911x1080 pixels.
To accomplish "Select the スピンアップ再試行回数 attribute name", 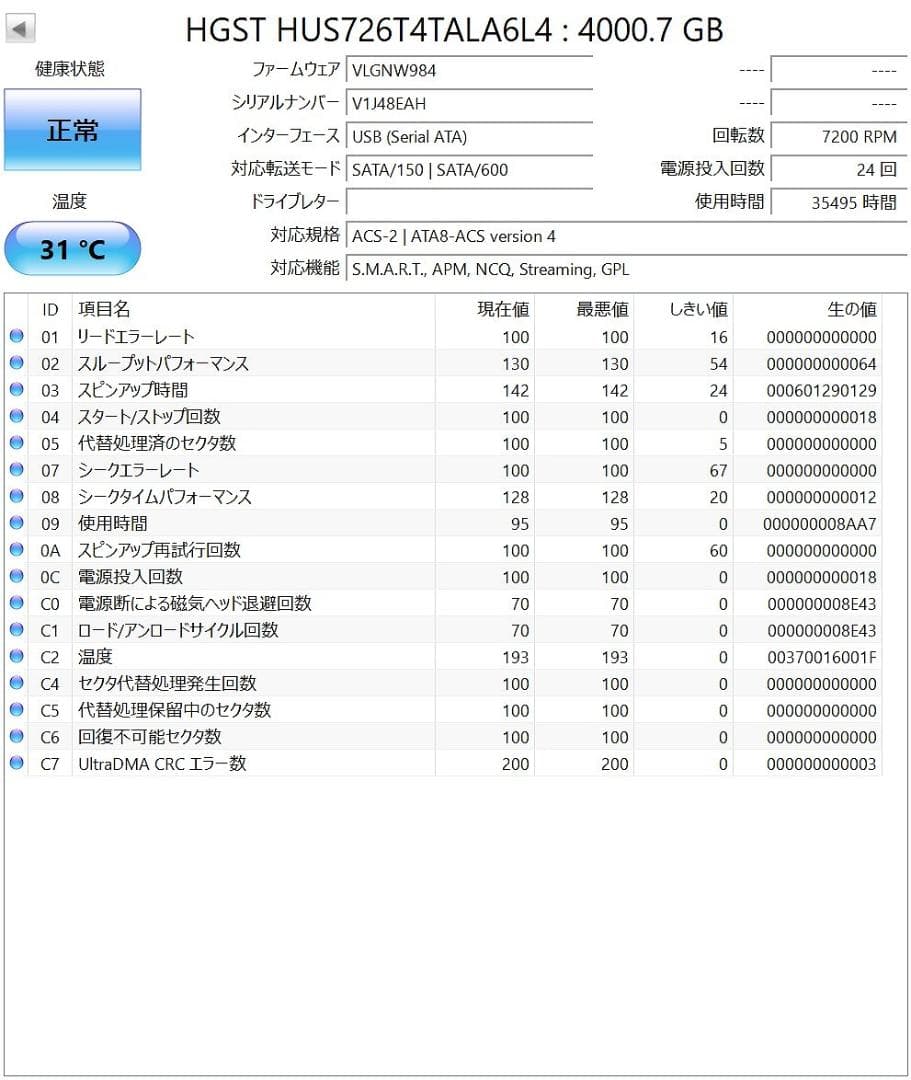I will coord(159,550).
